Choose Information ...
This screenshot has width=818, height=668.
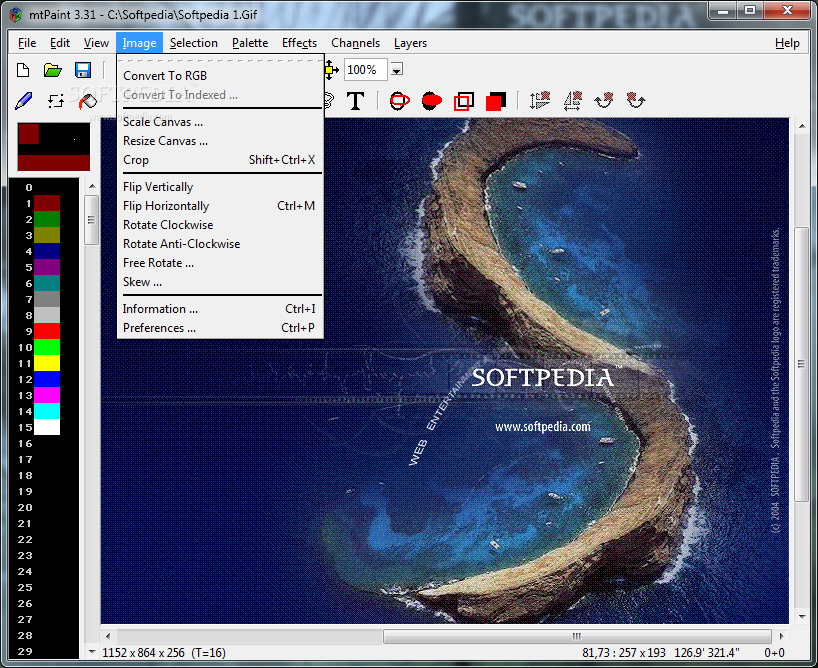pos(220,309)
